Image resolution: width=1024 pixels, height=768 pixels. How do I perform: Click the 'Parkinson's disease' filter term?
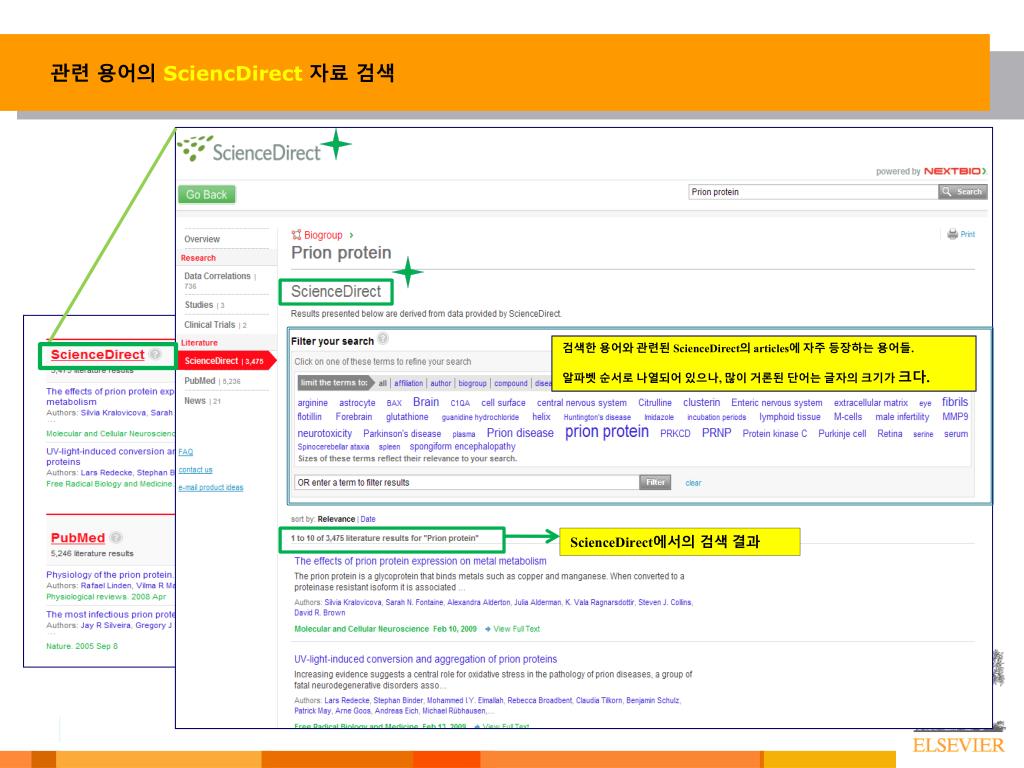point(402,434)
